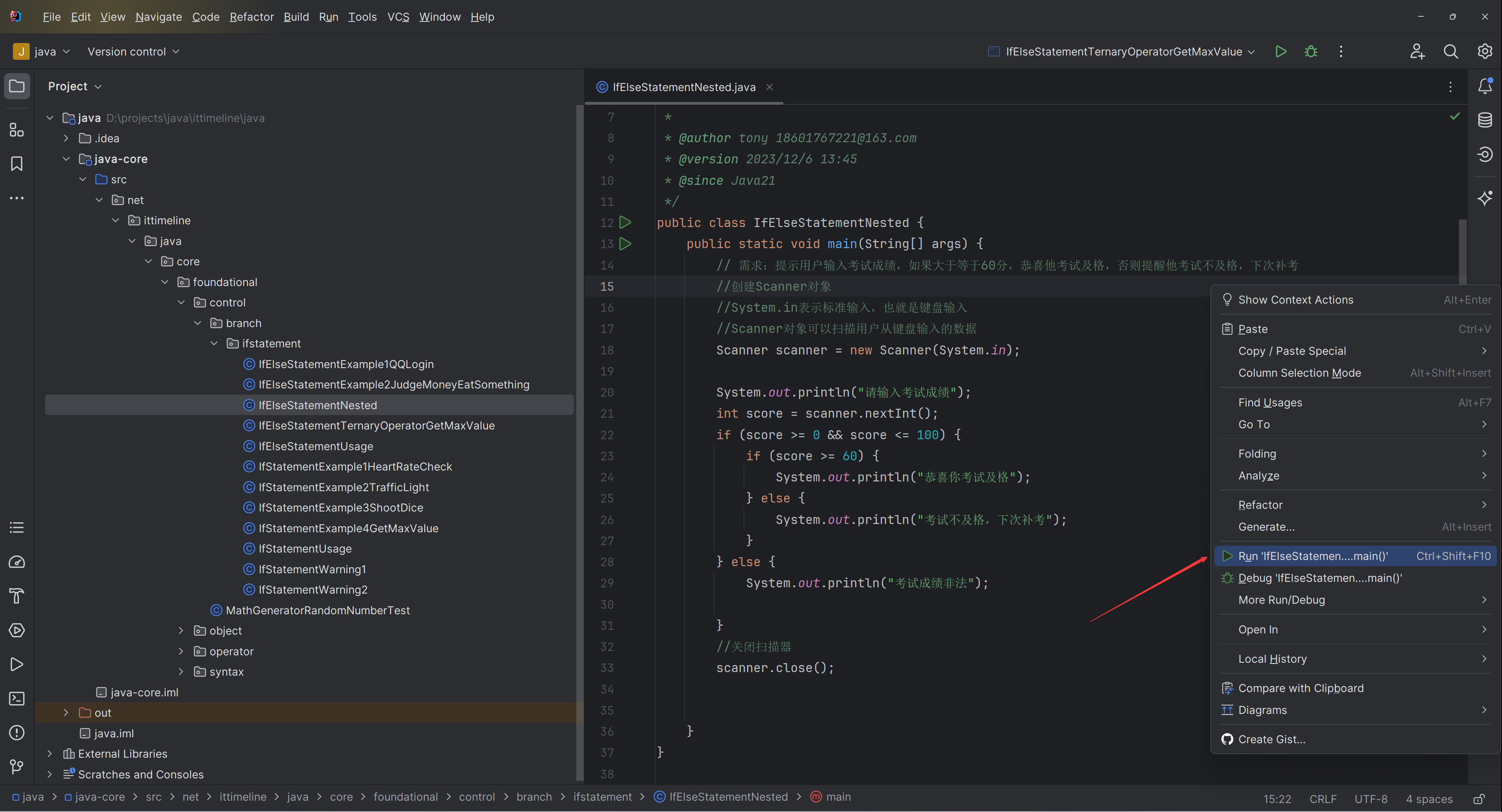Click run gutter icon beside main method line 13
This screenshot has width=1502, height=812.
(625, 244)
